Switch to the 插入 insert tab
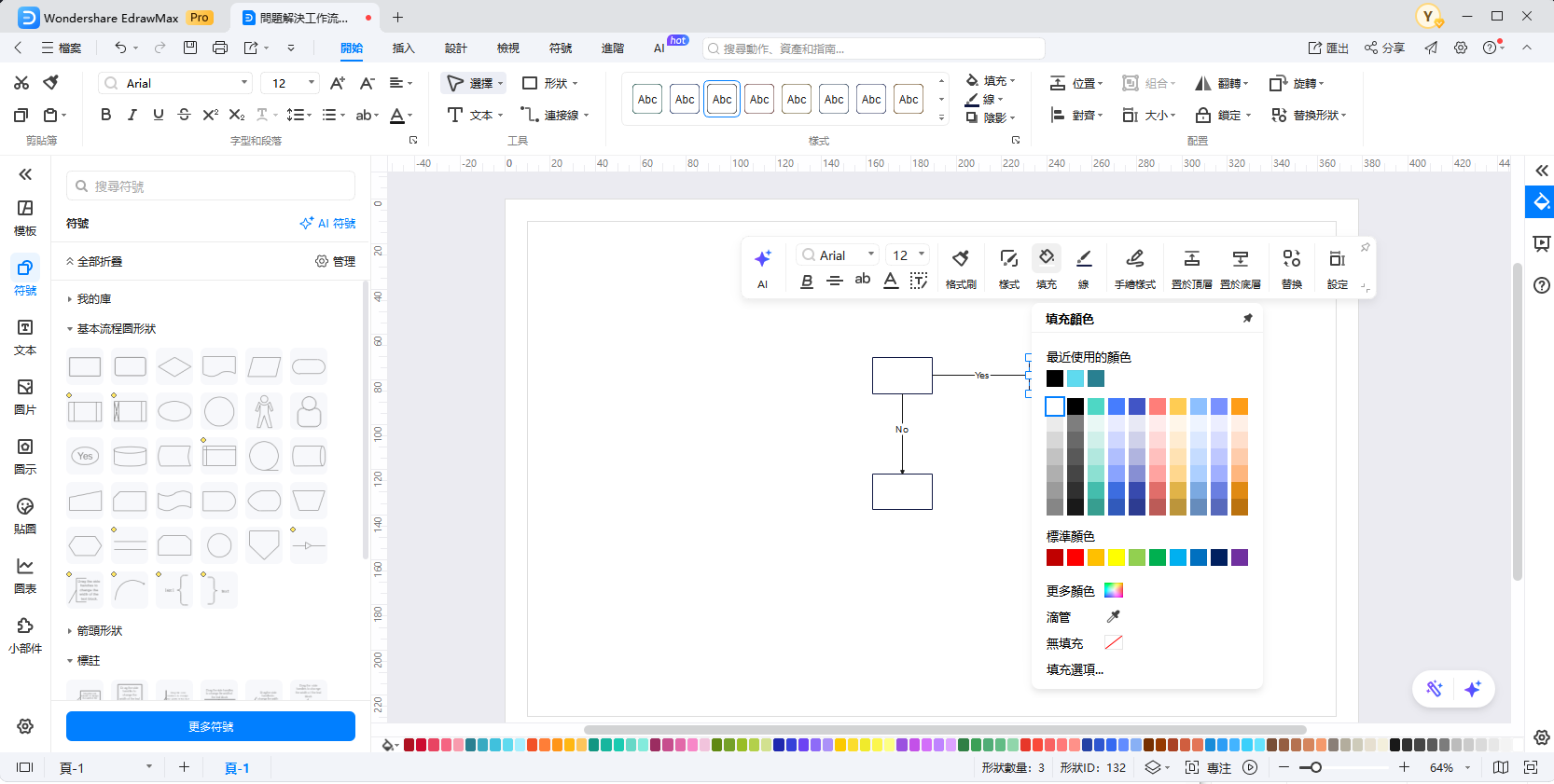1554x784 pixels. pyautogui.click(x=403, y=48)
